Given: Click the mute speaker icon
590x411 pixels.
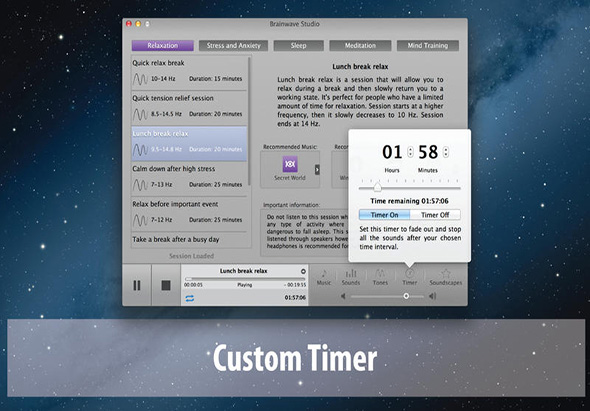Looking at the screenshot, I should [x=343, y=296].
